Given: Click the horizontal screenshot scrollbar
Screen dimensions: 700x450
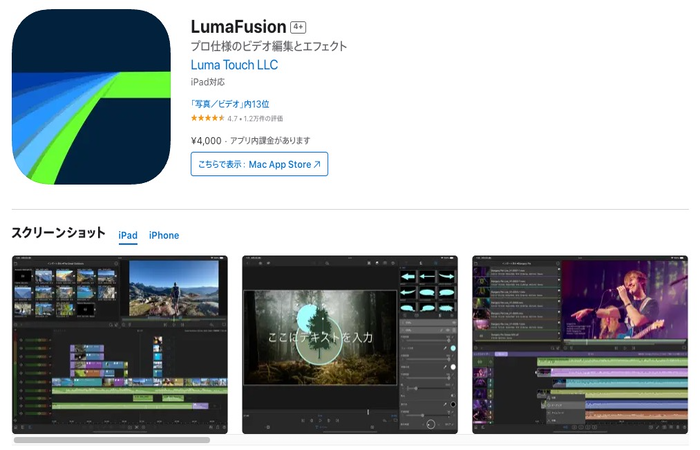Looking at the screenshot, I should pyautogui.click(x=111, y=440).
